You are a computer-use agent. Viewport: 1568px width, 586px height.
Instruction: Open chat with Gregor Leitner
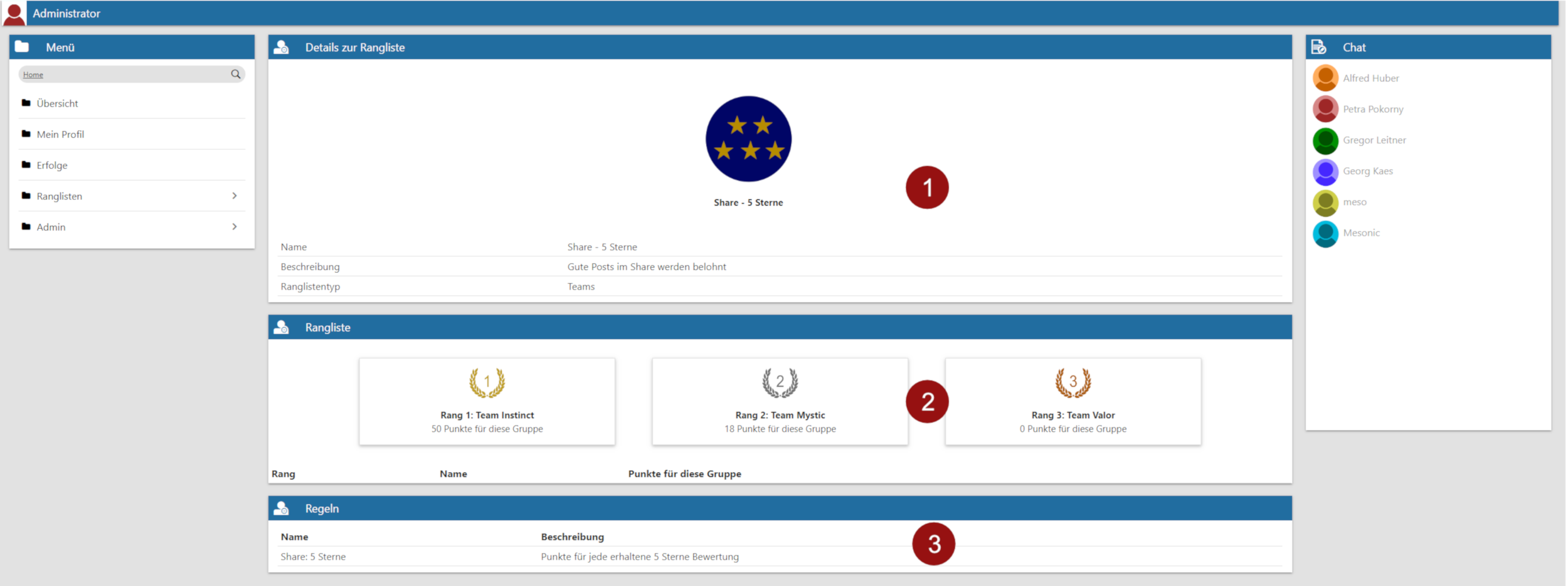point(1374,140)
